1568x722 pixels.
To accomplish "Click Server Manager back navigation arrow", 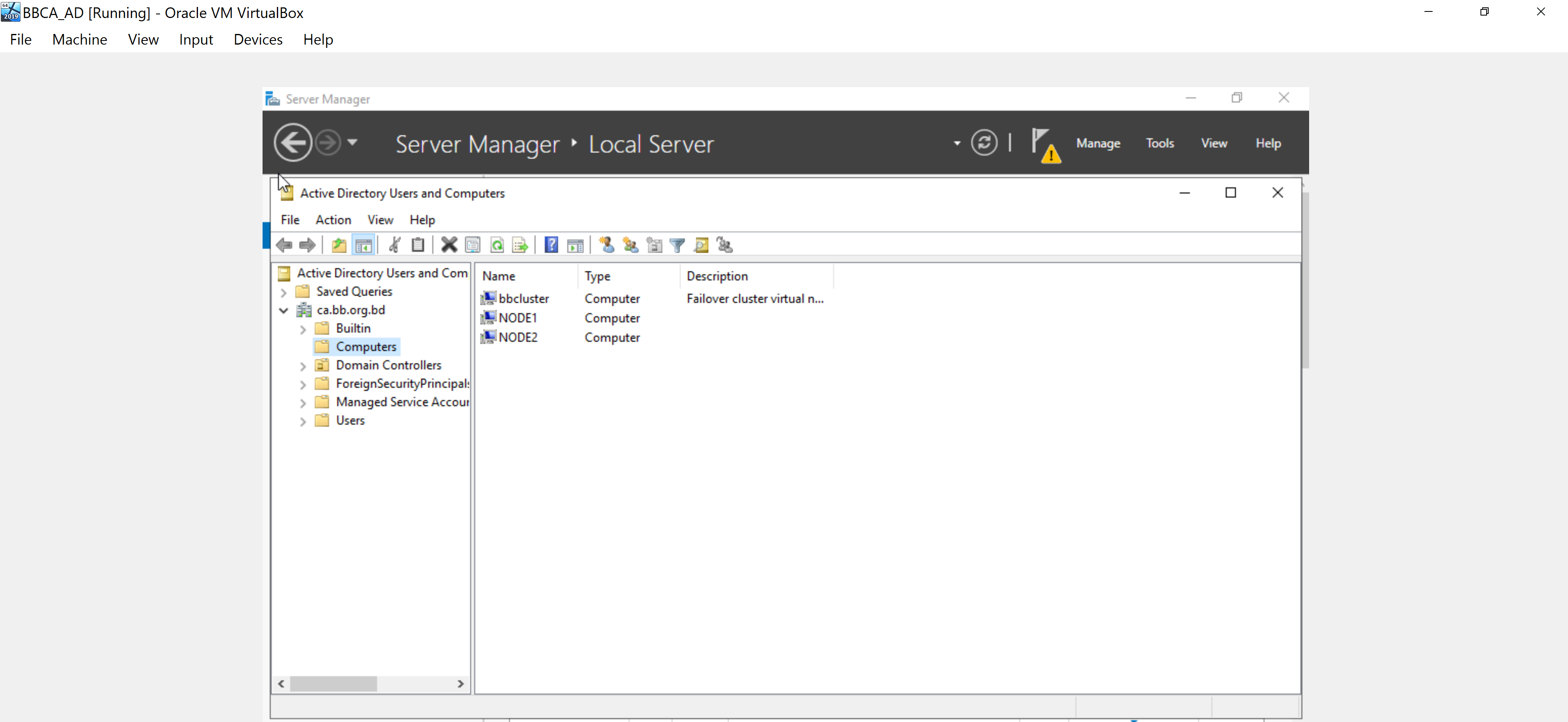I will [x=293, y=143].
